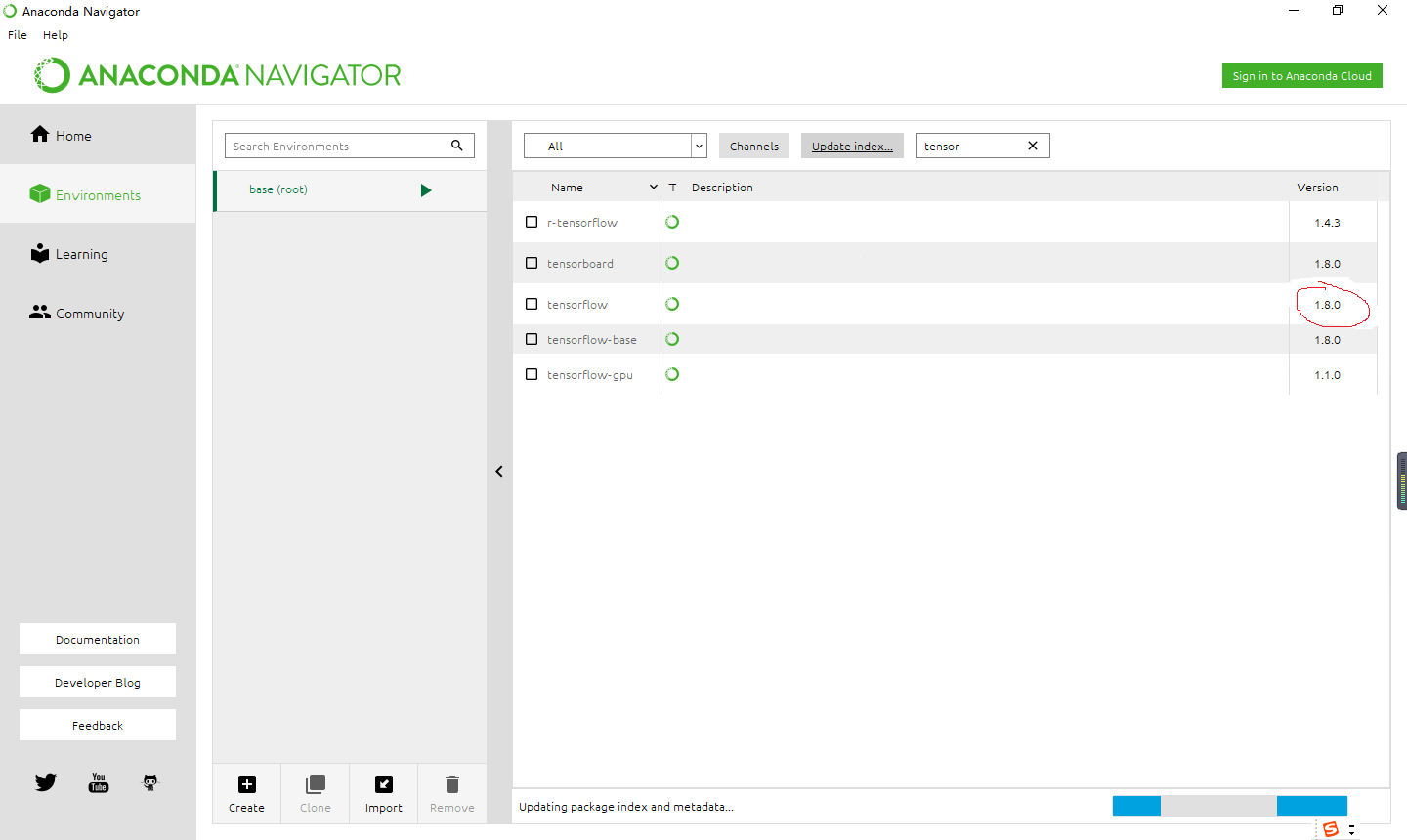
Task: Open Anaconda Twitter page
Action: click(46, 782)
